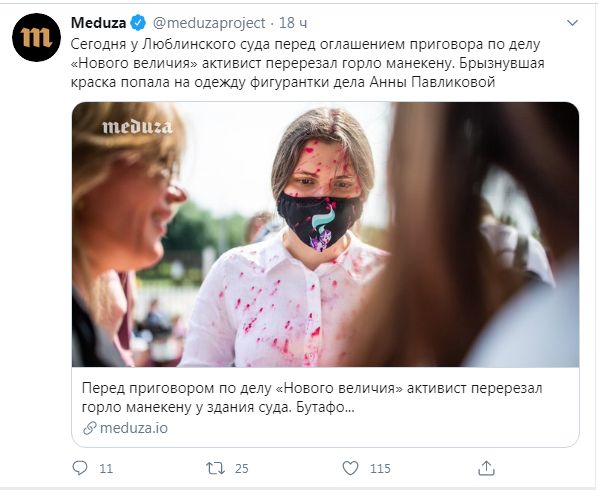Open the reply speech bubble icon
The width and height of the screenshot is (598, 490).
(x=80, y=468)
